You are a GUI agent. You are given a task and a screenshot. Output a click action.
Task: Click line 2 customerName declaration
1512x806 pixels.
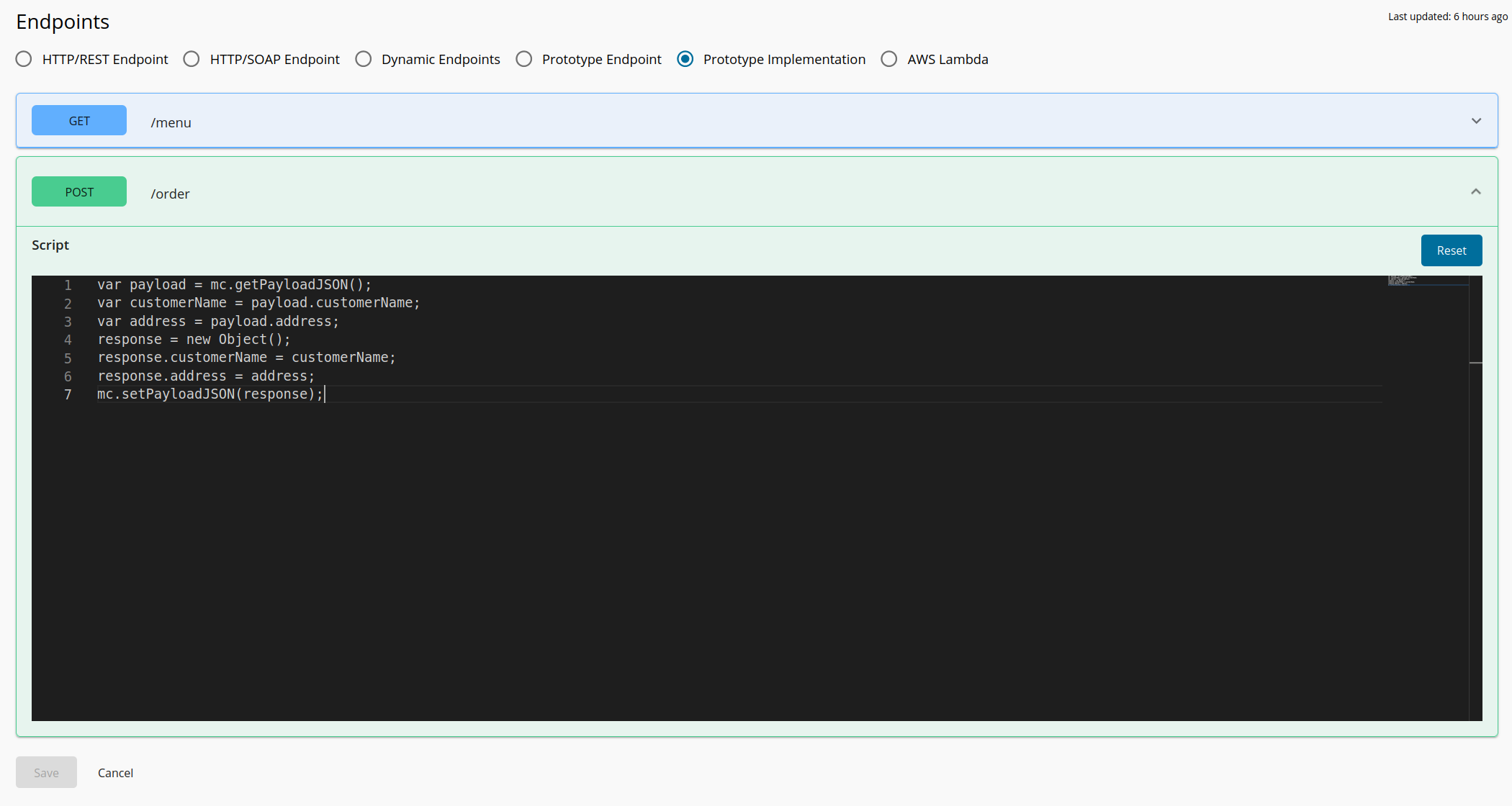point(258,303)
